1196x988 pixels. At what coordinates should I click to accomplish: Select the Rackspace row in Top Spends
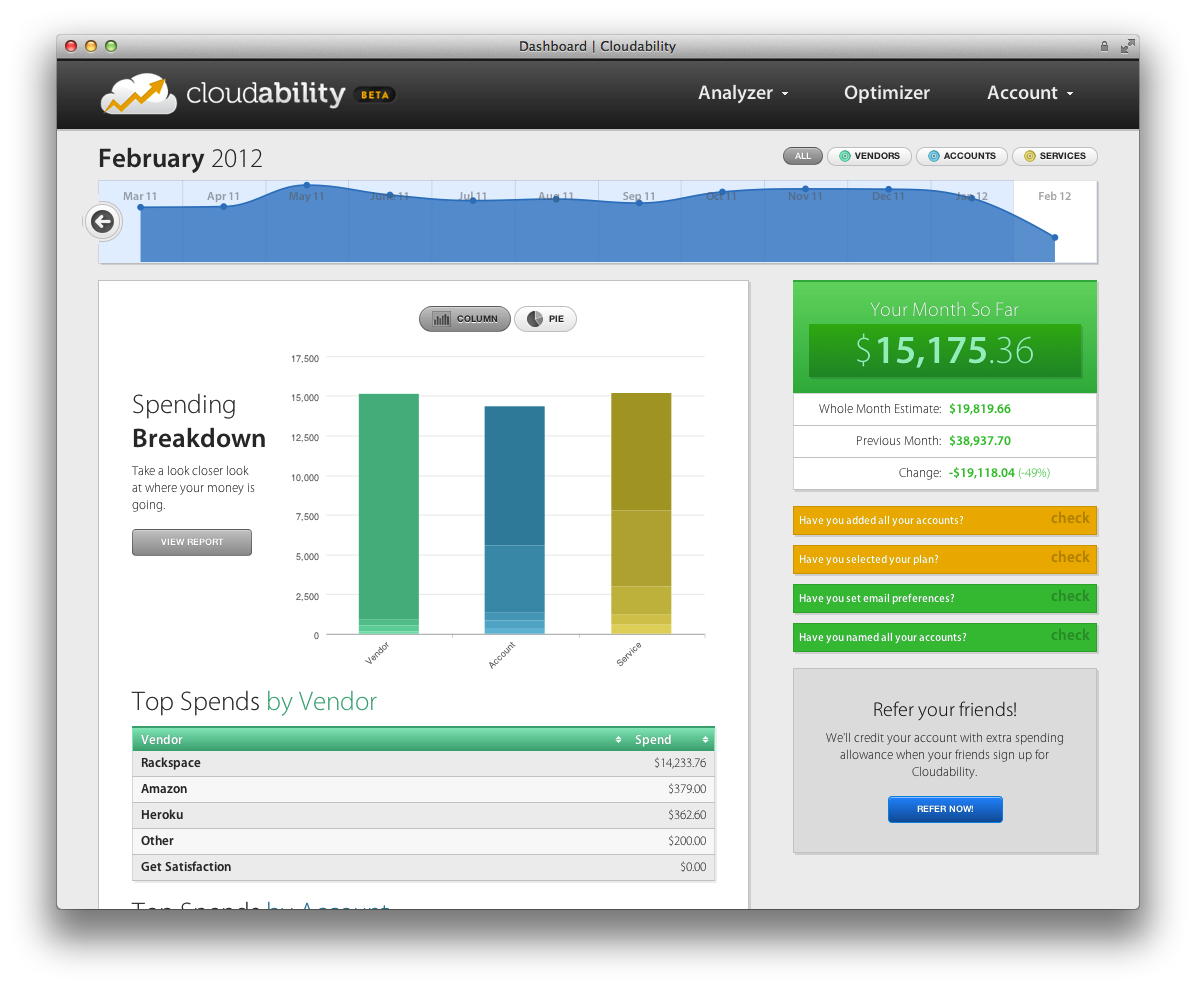(420, 763)
